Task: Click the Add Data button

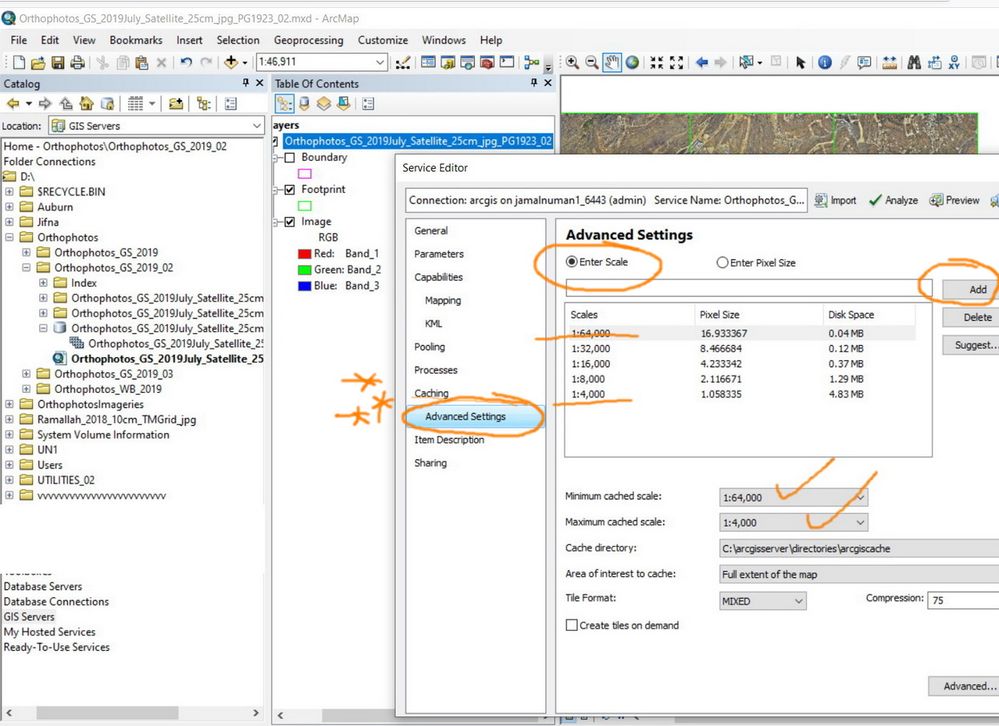Action: tap(231, 62)
